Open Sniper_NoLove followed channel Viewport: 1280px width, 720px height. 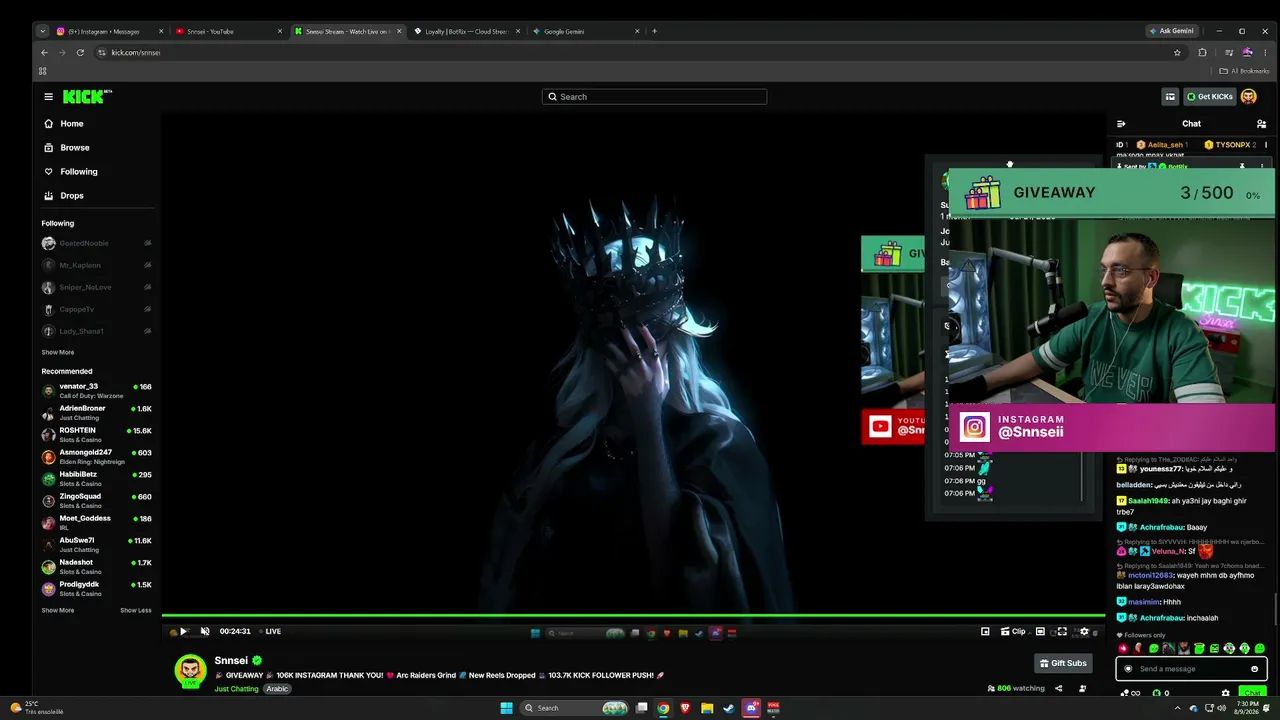click(x=96, y=287)
